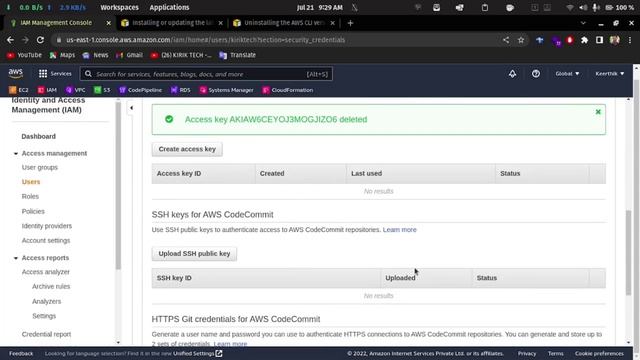Open CloudFormation shortcut

288,90
